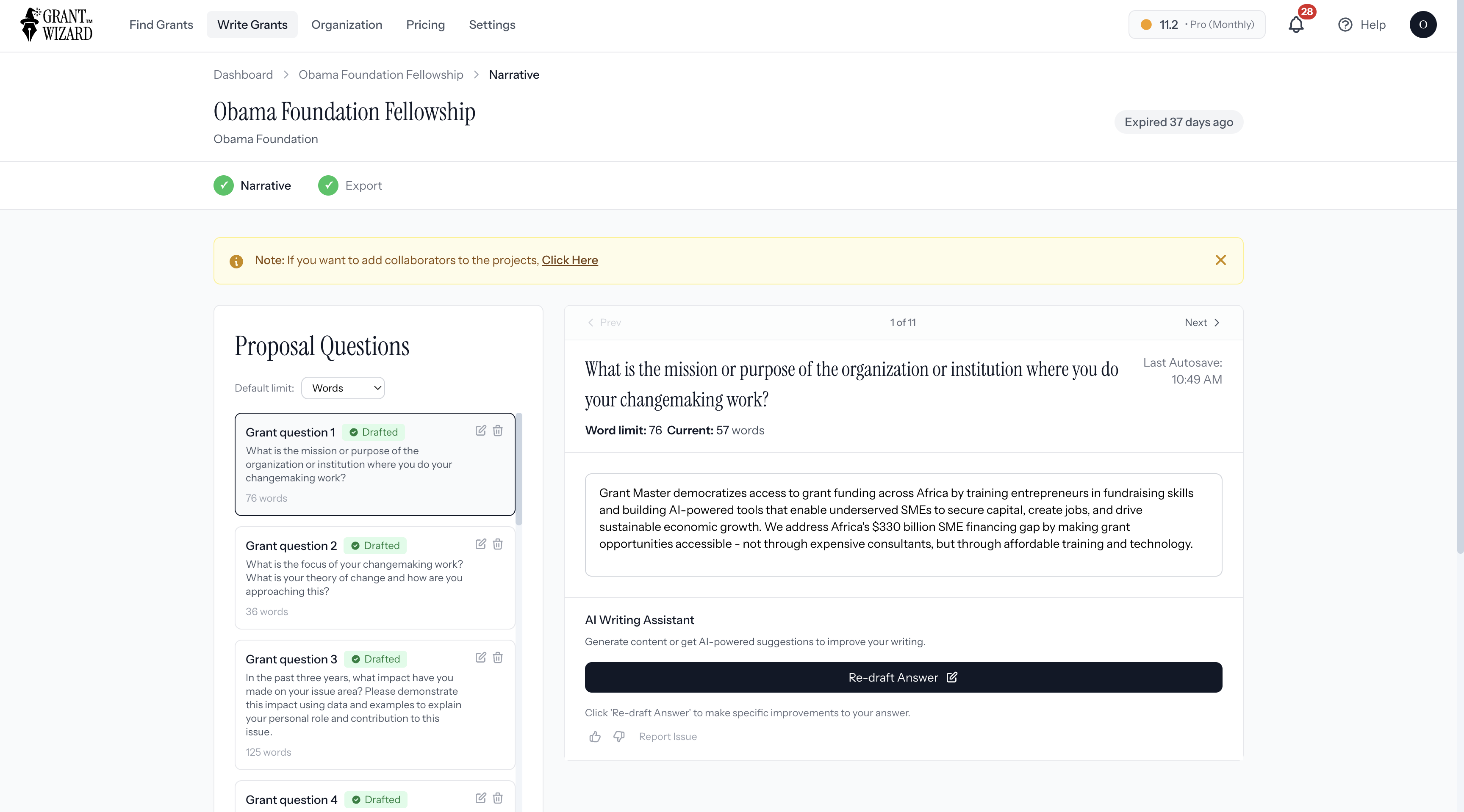Open credits balance Pro Monthly badge

(x=1196, y=25)
